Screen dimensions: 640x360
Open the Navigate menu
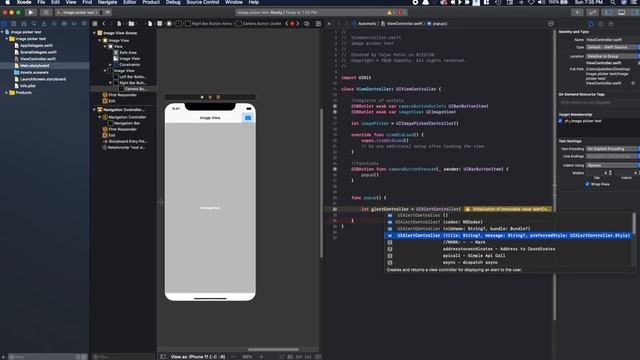click(107, 2)
